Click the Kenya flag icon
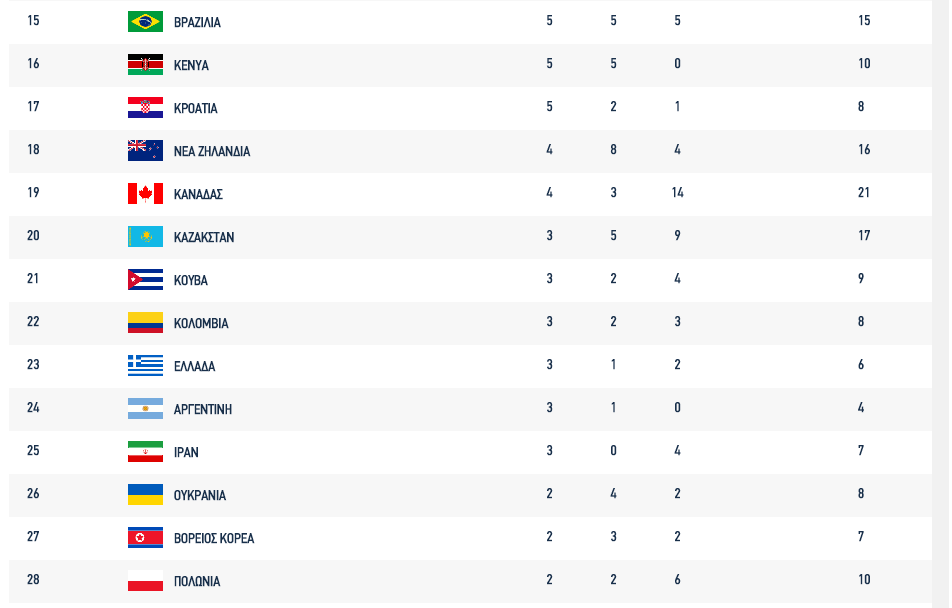Screen dimensions: 952x608 [145, 64]
